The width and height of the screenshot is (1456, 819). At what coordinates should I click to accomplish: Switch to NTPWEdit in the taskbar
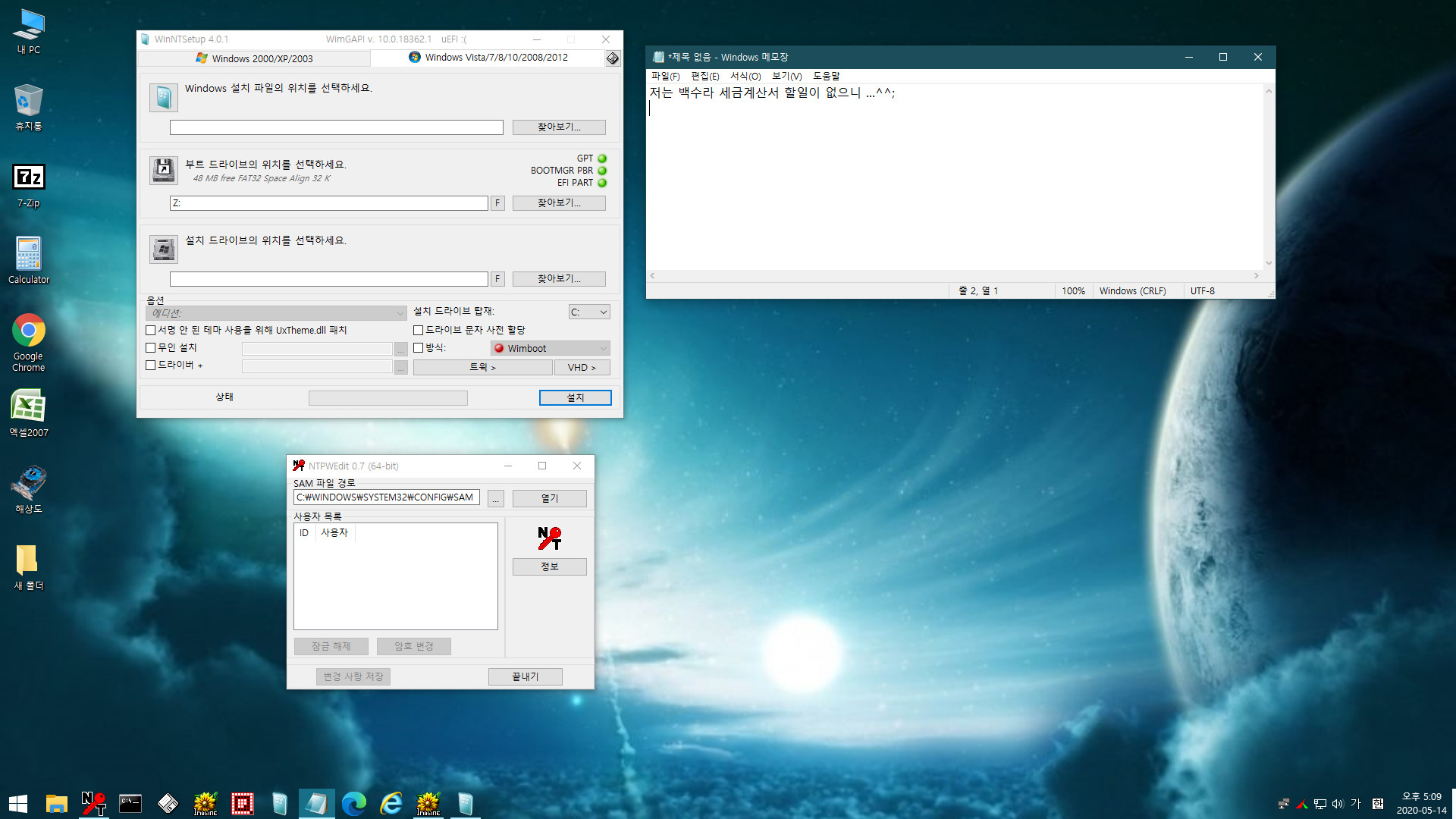(93, 803)
